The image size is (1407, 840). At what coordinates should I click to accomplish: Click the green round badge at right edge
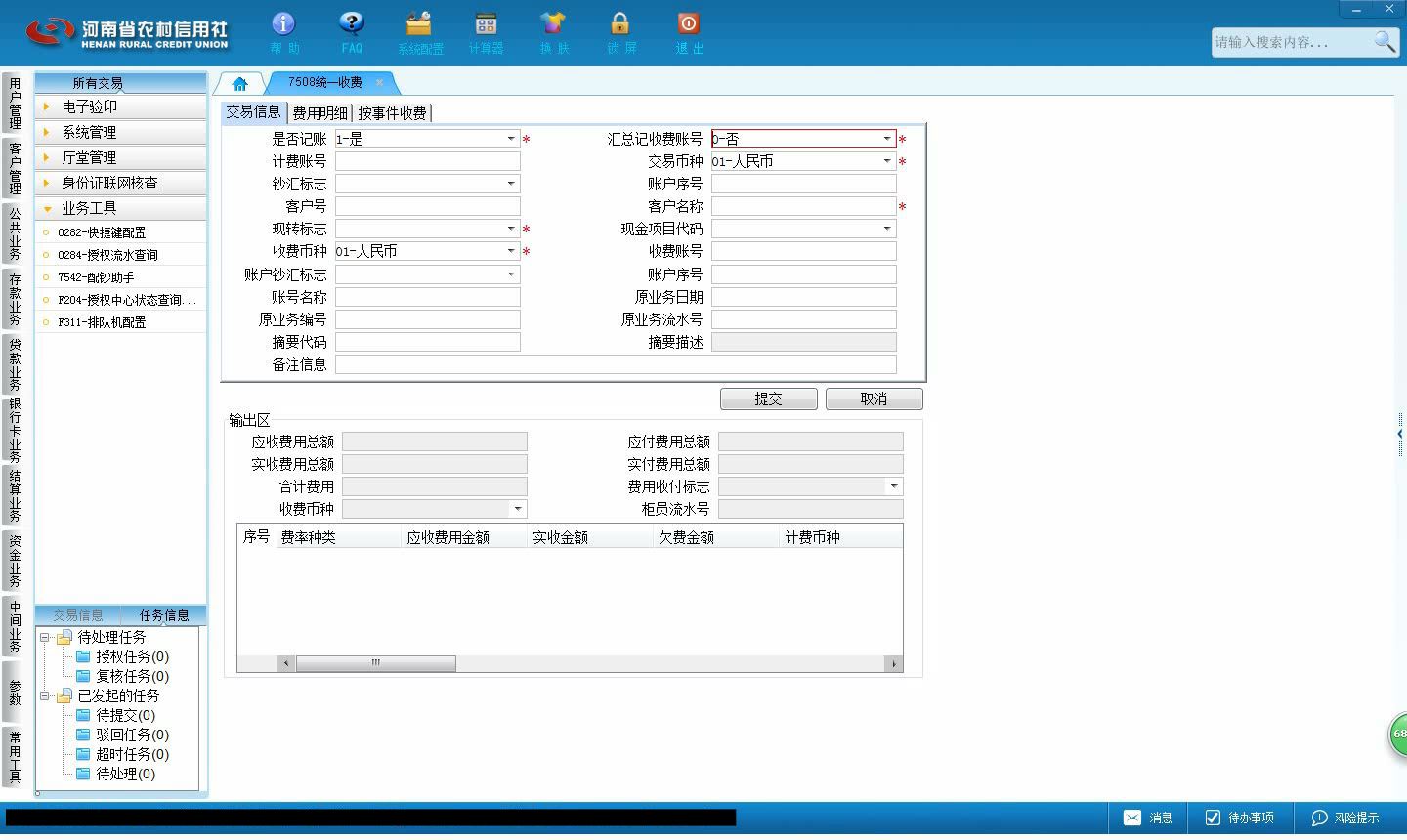click(x=1398, y=735)
